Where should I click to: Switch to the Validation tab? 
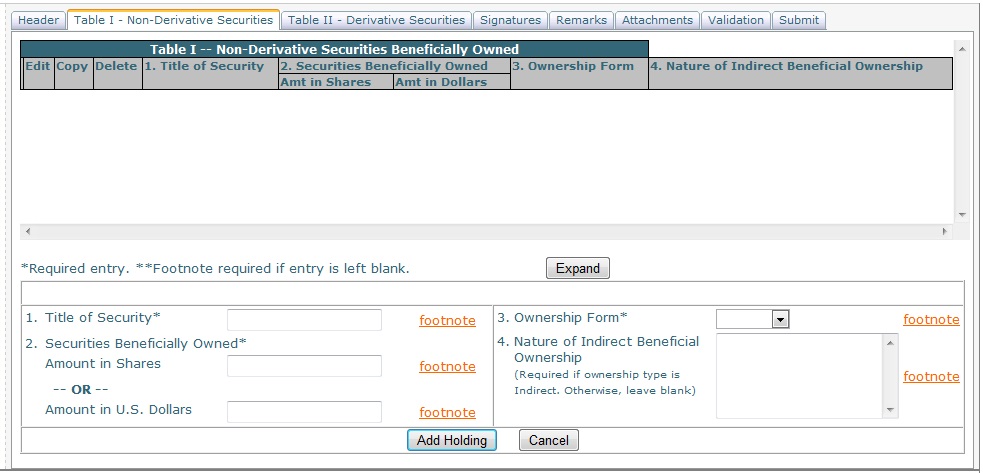click(x=735, y=20)
